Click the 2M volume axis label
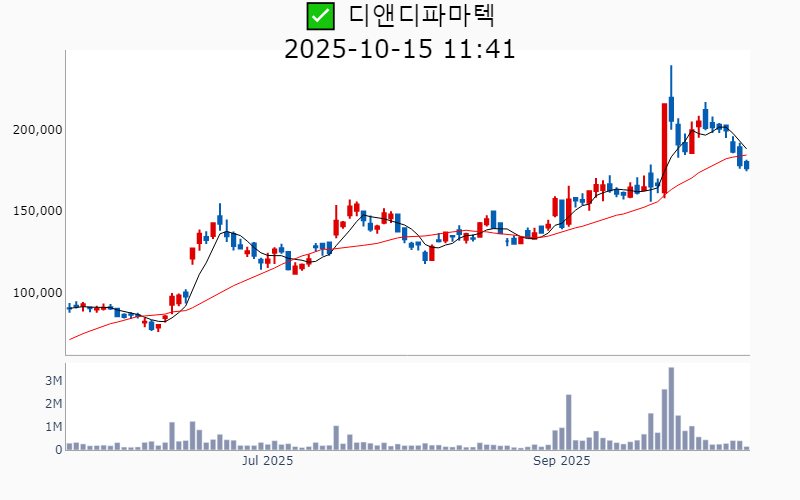 54,404
